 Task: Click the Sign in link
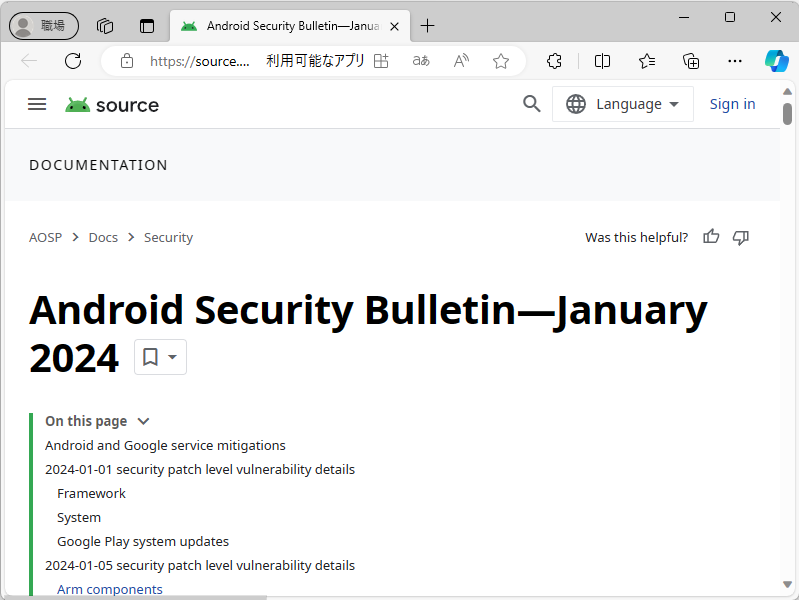coord(732,104)
